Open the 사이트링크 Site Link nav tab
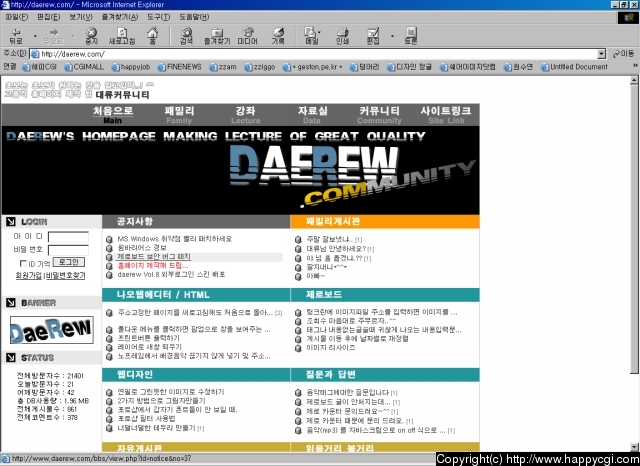The width and height of the screenshot is (640, 466). [x=446, y=114]
